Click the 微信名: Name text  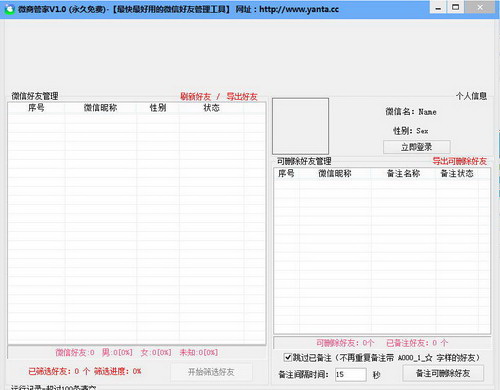[x=411, y=112]
